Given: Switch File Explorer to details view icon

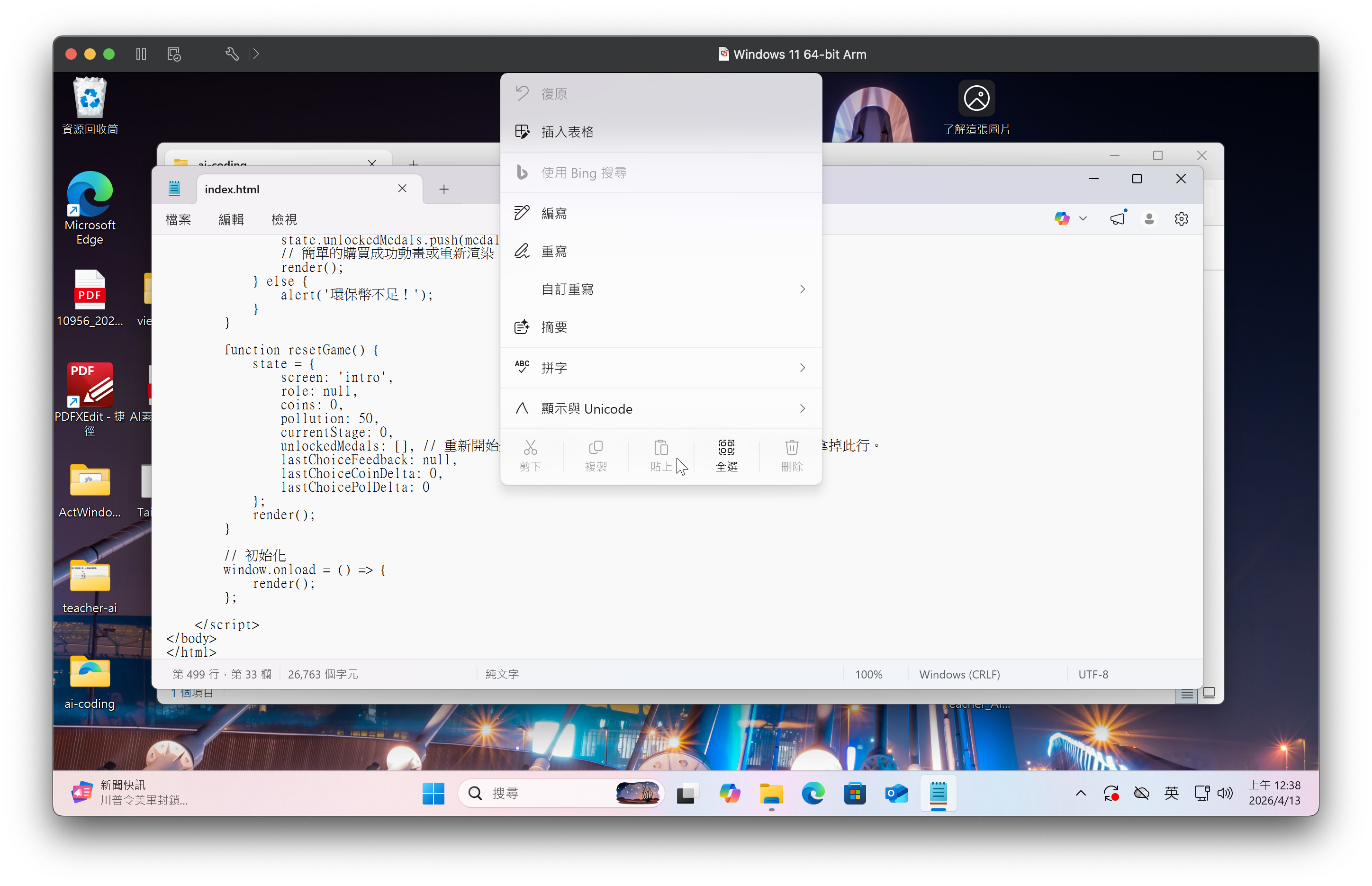Looking at the screenshot, I should tap(1186, 695).
